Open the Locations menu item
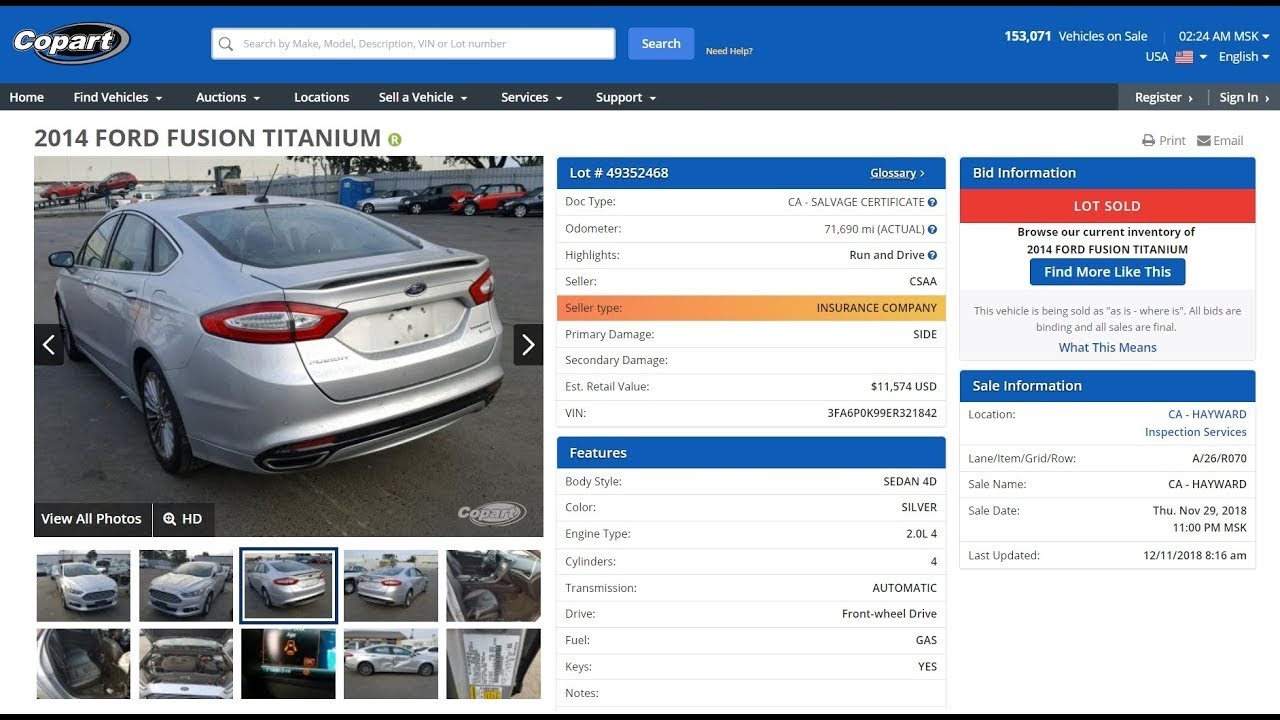This screenshot has width=1280, height=720. [x=321, y=97]
